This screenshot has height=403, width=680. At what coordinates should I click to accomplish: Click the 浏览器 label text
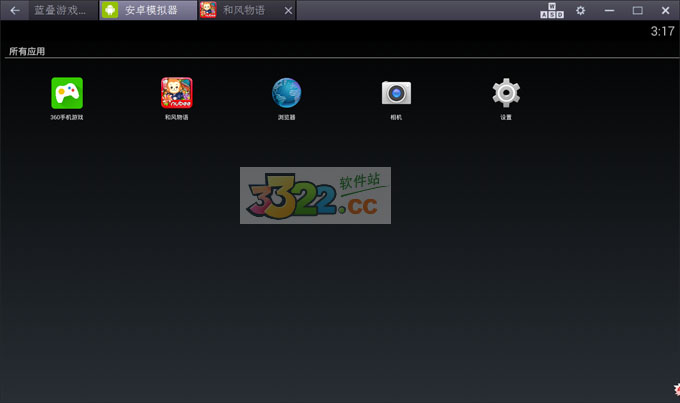click(286, 117)
